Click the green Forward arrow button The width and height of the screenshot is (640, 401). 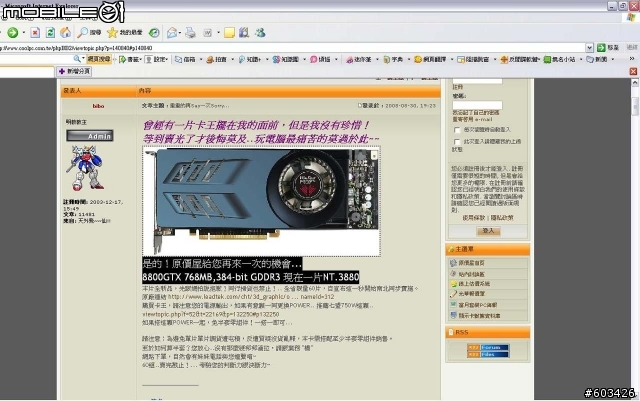pyautogui.click(x=13, y=33)
